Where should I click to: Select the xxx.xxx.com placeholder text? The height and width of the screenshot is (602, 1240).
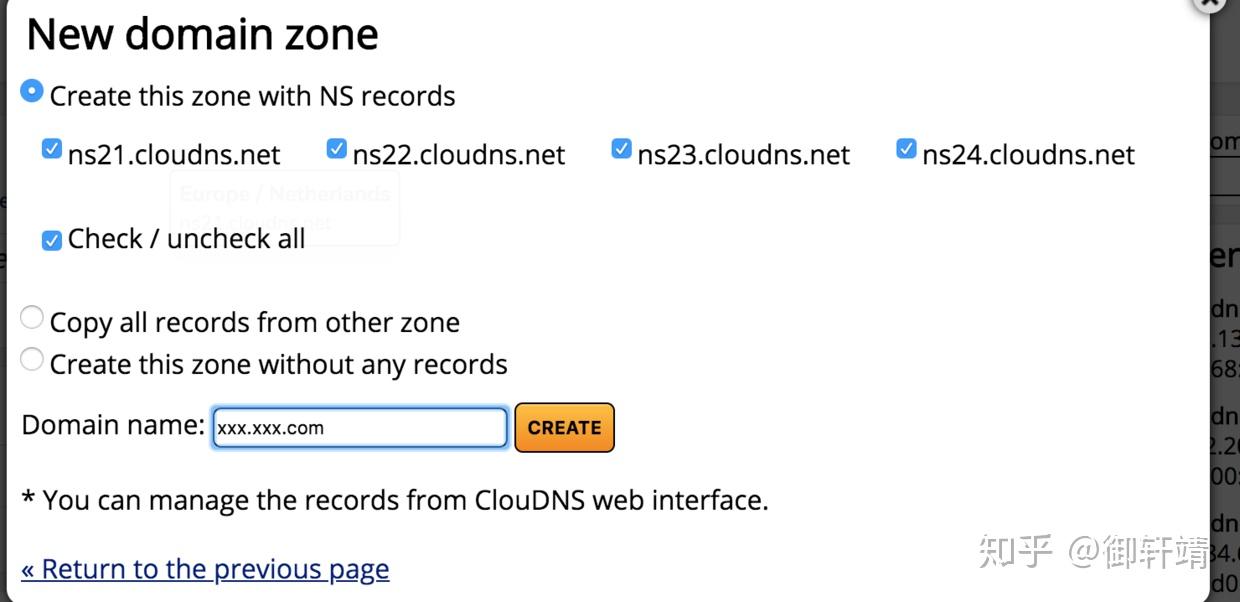coord(270,428)
